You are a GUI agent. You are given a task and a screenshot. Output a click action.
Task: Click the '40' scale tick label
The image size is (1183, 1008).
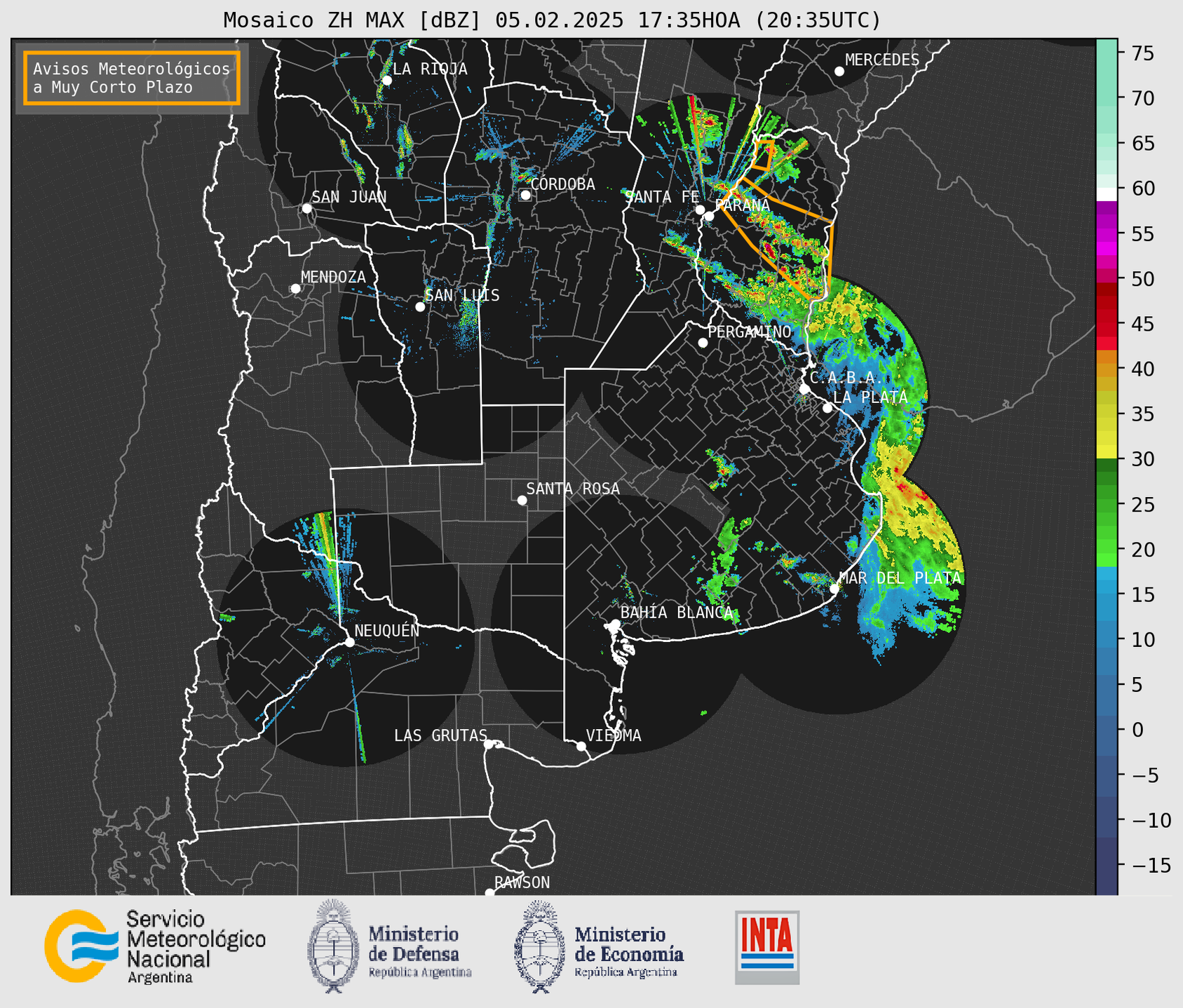[x=1143, y=369]
